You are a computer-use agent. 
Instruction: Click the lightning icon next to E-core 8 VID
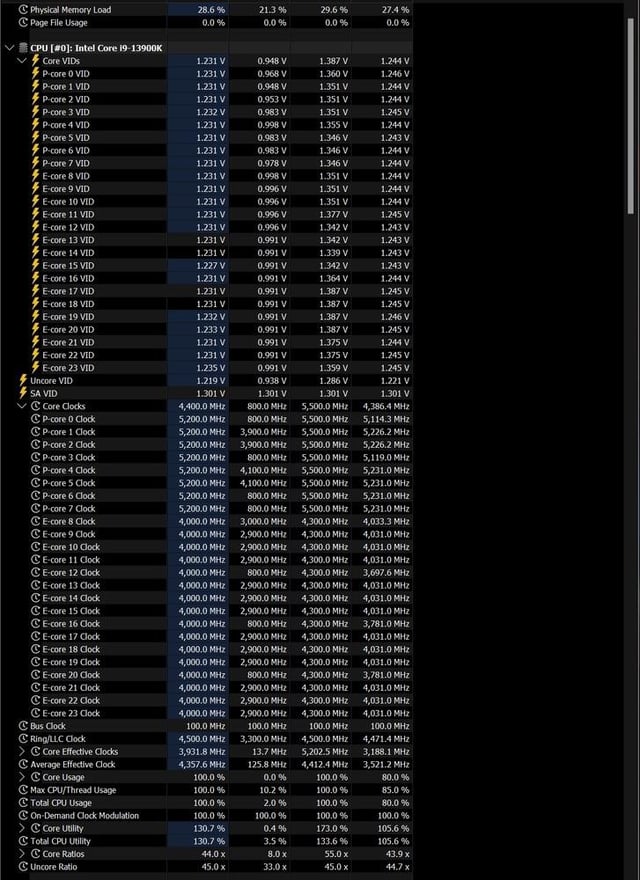(35, 176)
